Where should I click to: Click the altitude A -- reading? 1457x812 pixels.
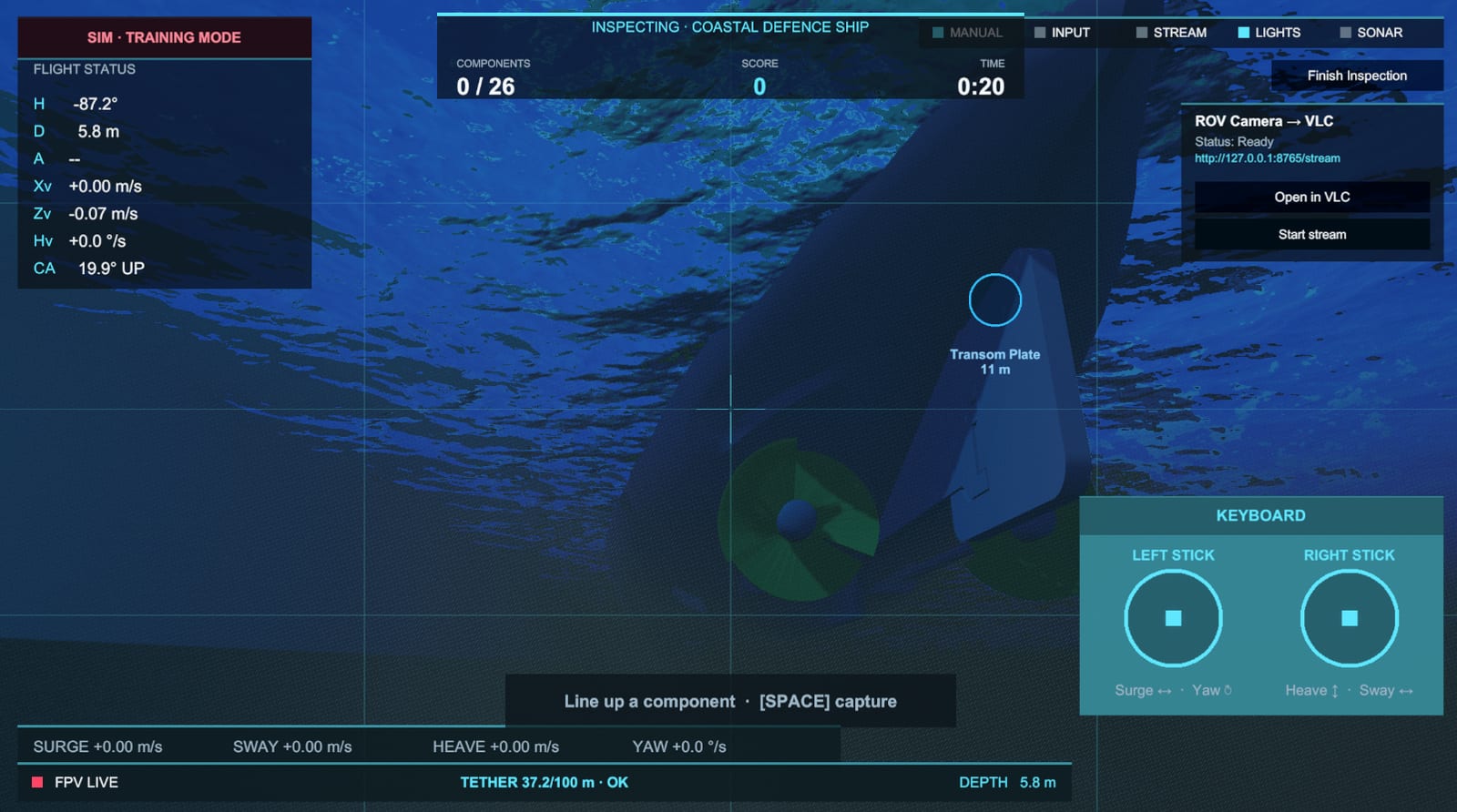(56, 158)
